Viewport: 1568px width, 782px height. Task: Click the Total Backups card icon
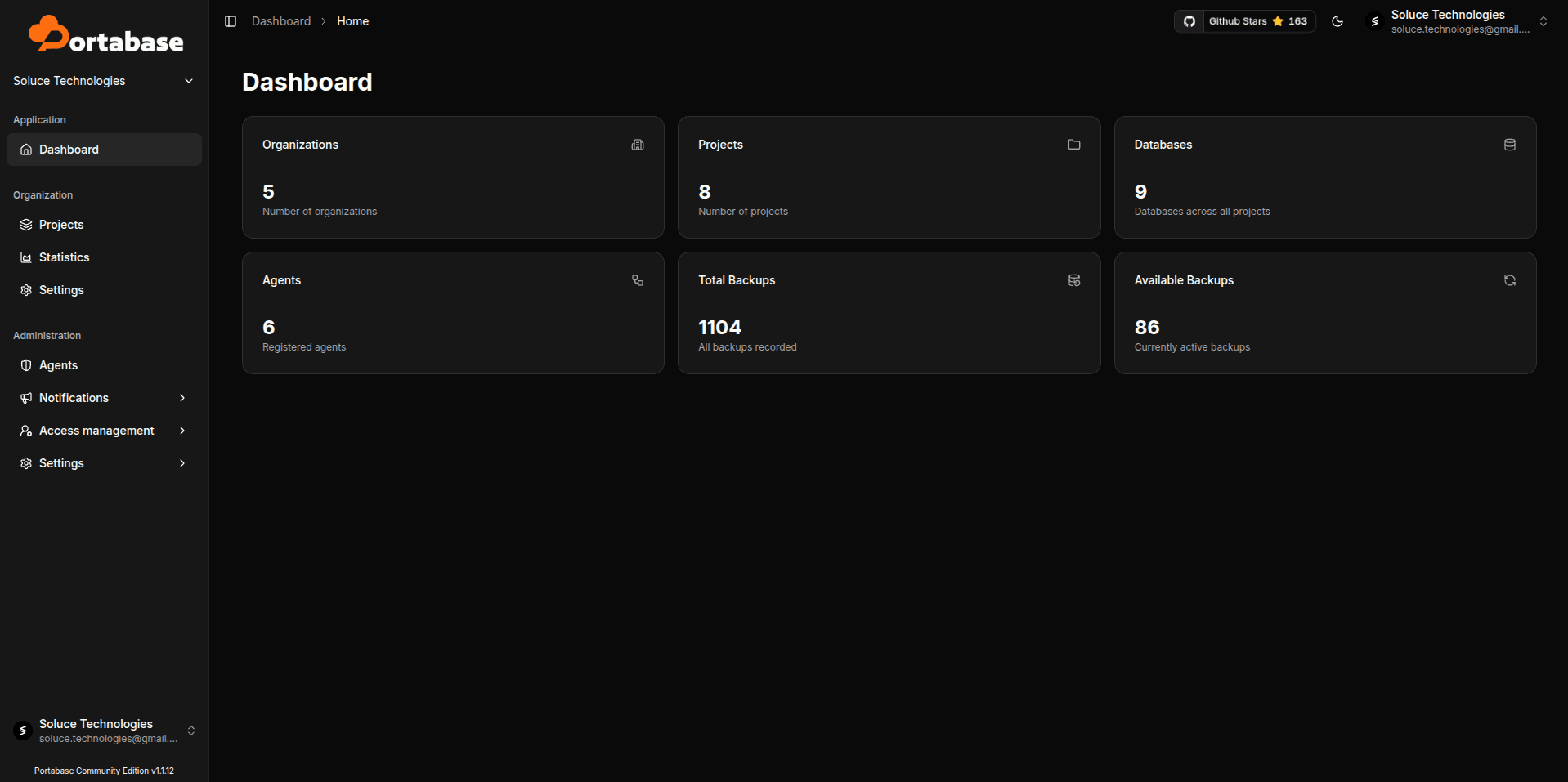tap(1073, 280)
